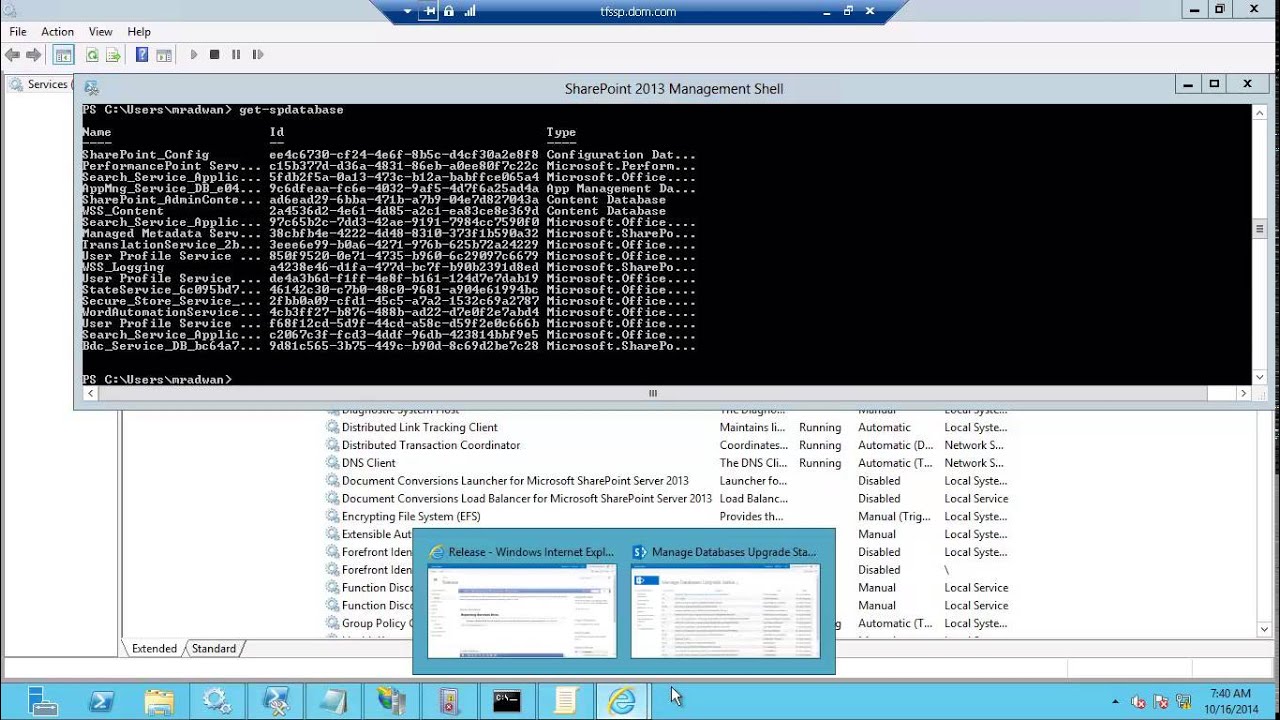Screen dimensions: 1280x720
Task: Open the File menu
Action: click(x=18, y=32)
